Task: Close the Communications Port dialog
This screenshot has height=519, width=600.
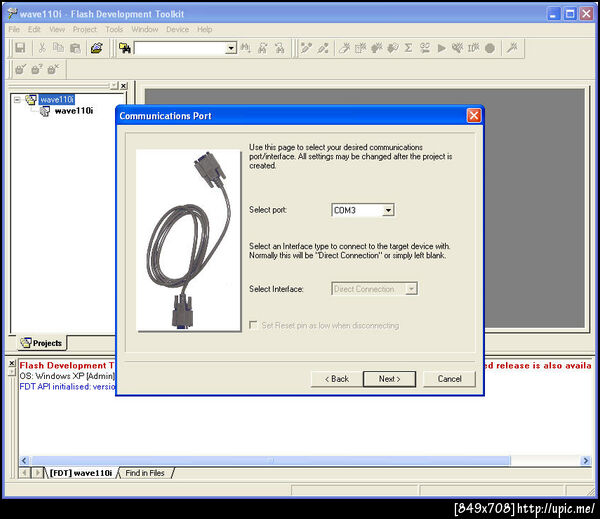Action: pos(474,116)
